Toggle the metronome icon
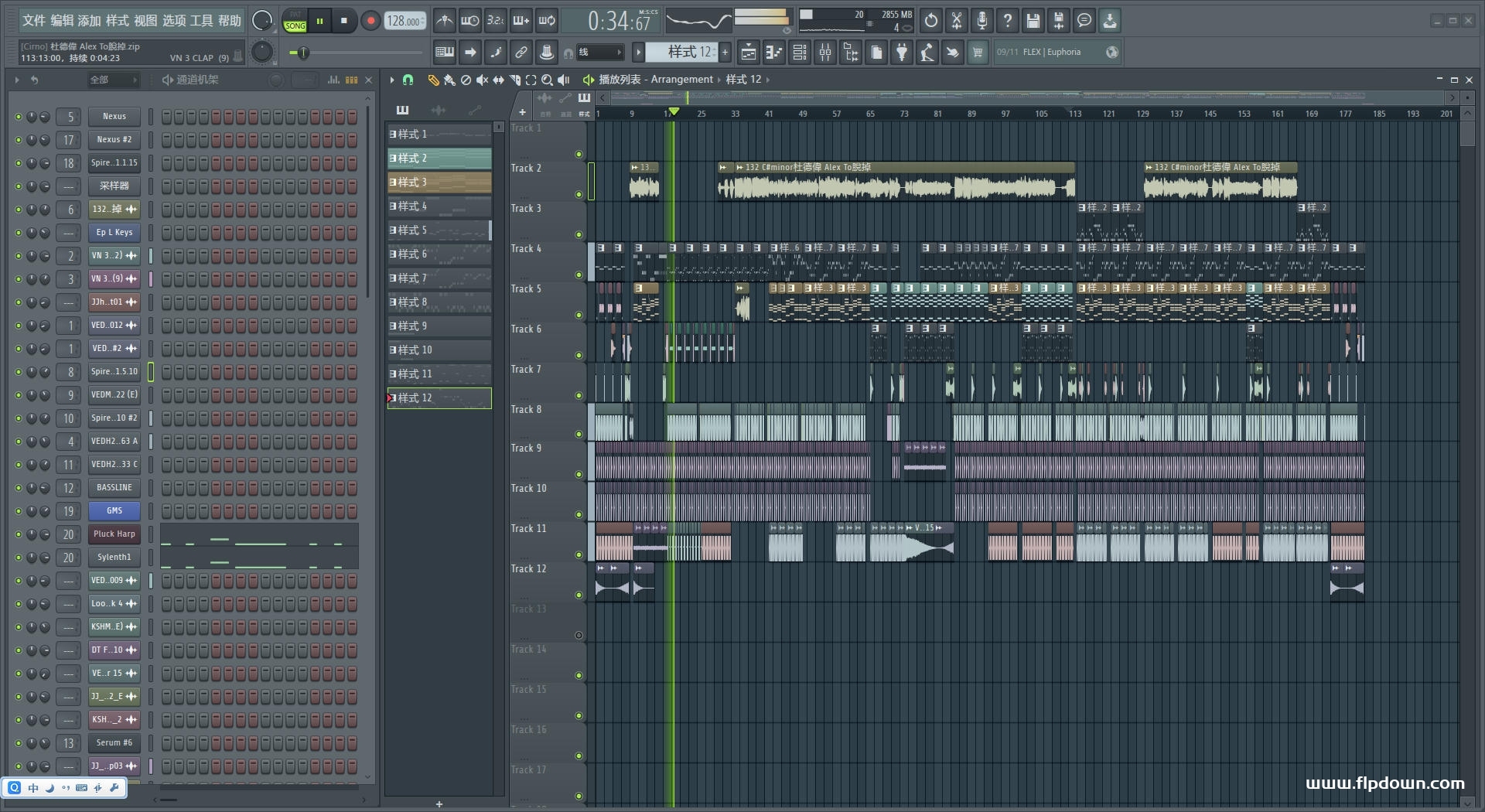 click(444, 21)
